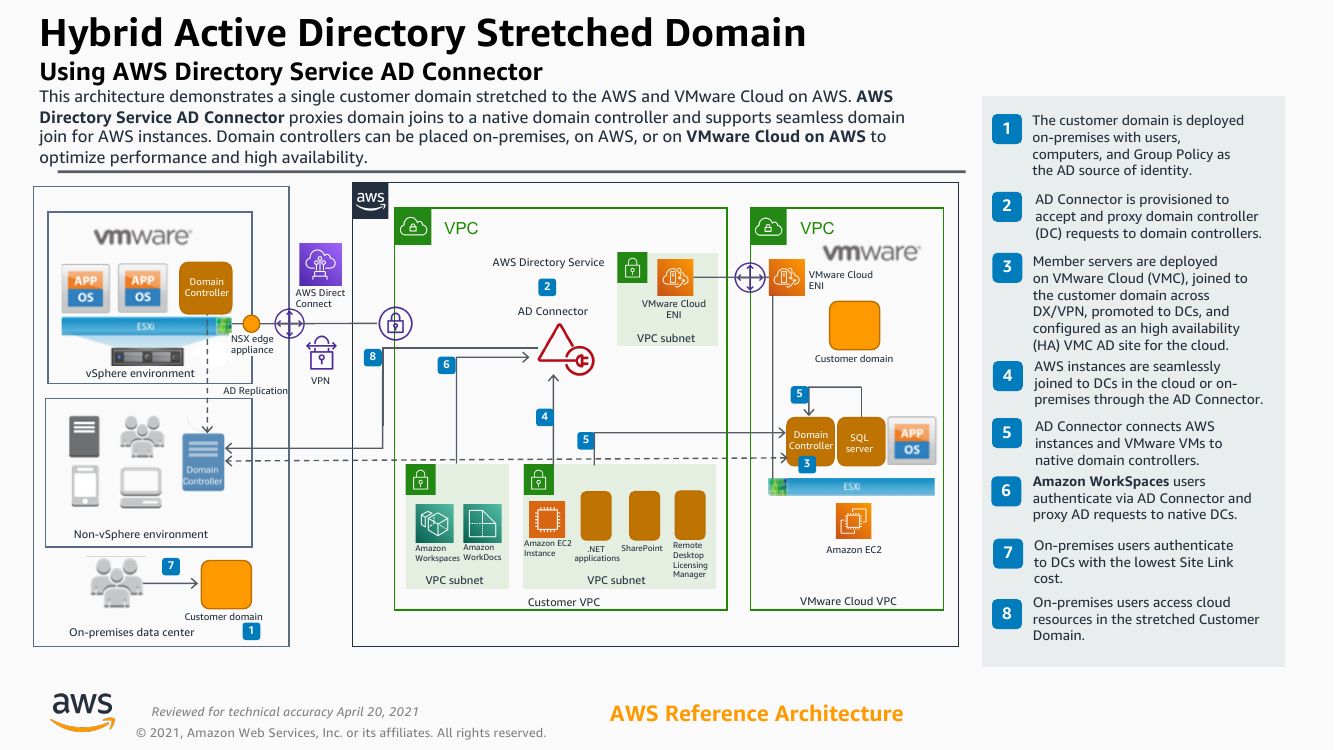The width and height of the screenshot is (1334, 750).
Task: Click the Amazon EC2 icon in VMware Cloud VPC
Action: point(854,521)
